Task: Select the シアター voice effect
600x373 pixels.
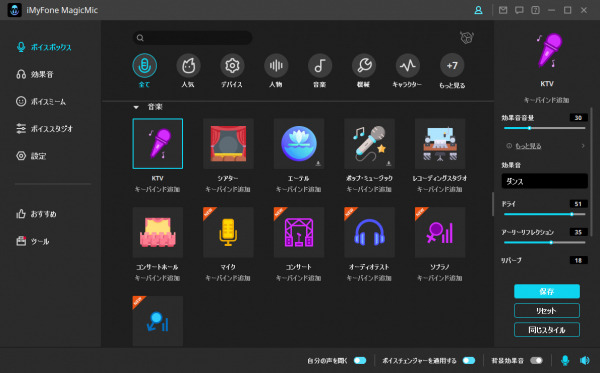Action: [228, 143]
